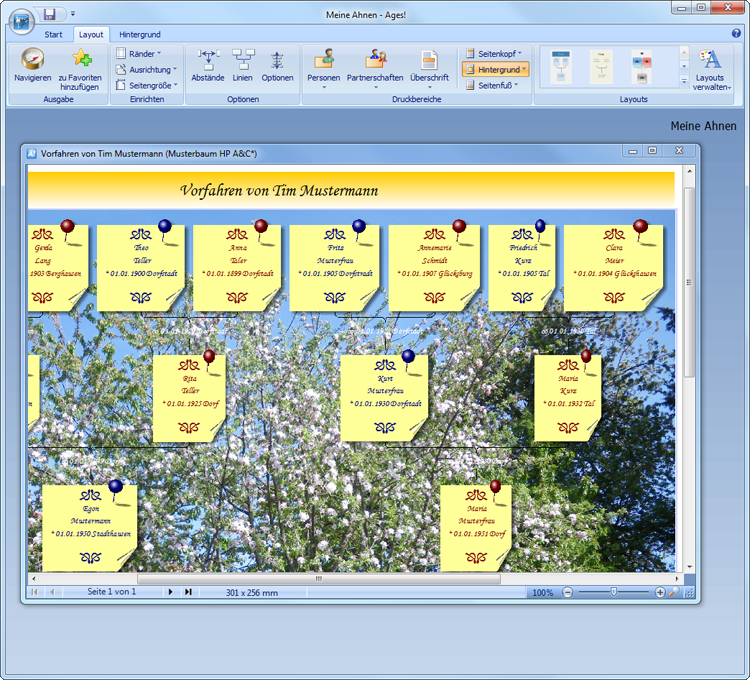Click the Partnerschaften icon
The image size is (750, 680).
375,60
